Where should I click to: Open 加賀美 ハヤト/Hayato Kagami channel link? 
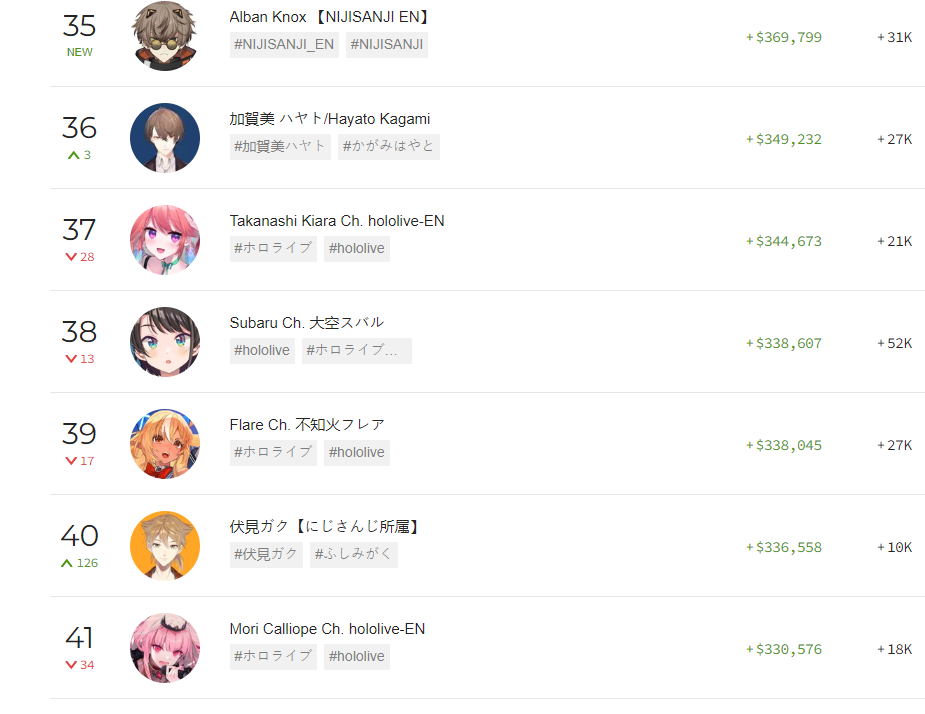[x=330, y=119]
